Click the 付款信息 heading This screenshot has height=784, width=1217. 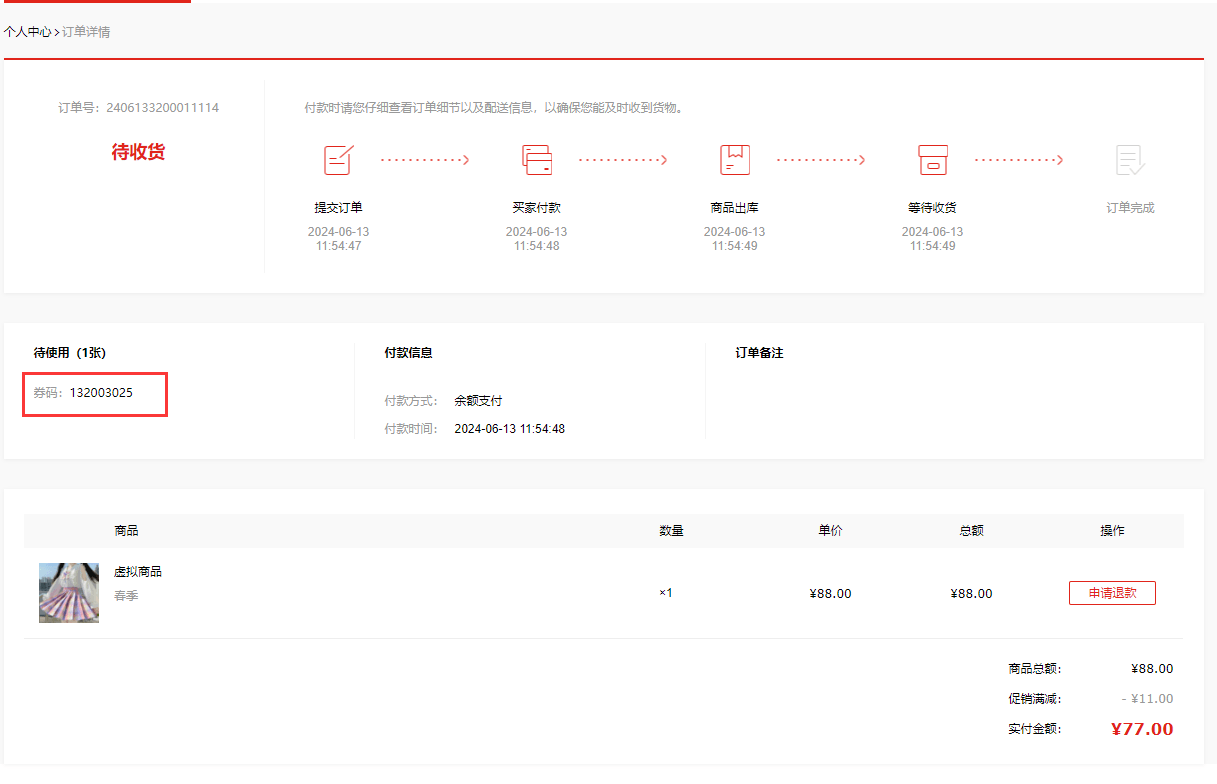408,353
